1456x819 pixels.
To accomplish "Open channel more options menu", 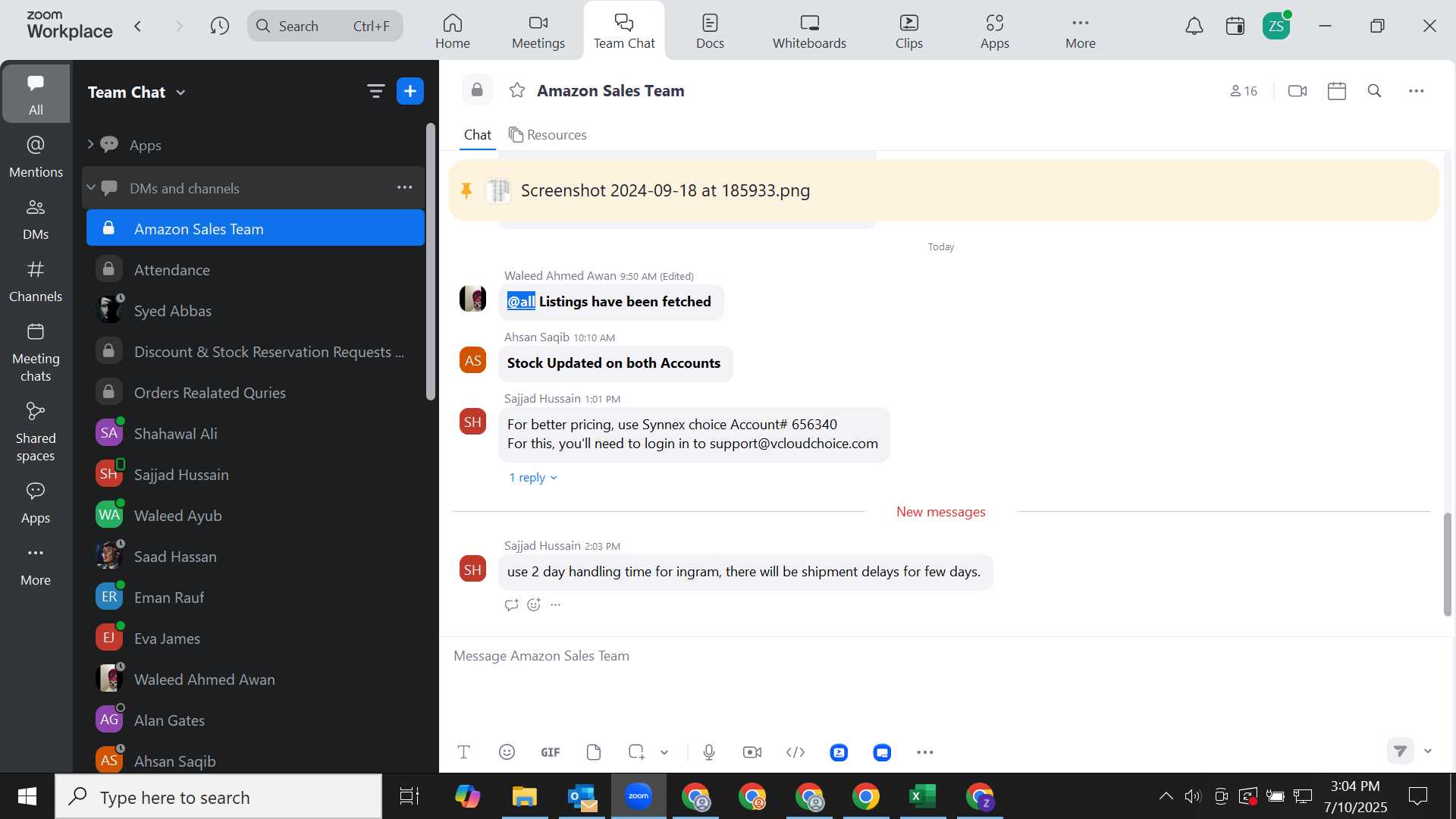I will (1417, 91).
